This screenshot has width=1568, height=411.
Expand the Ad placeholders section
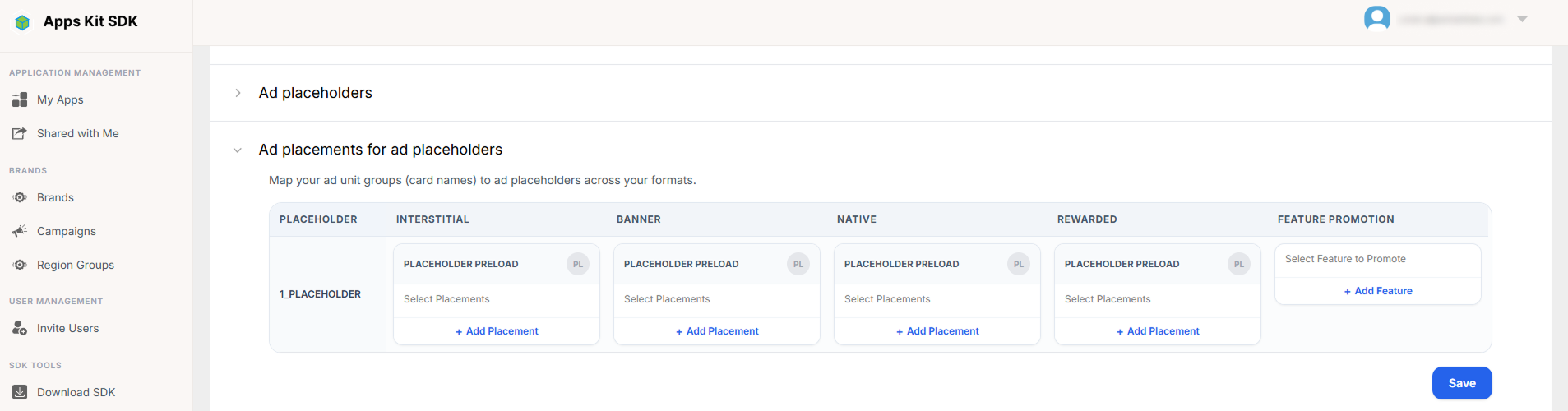pyautogui.click(x=238, y=93)
